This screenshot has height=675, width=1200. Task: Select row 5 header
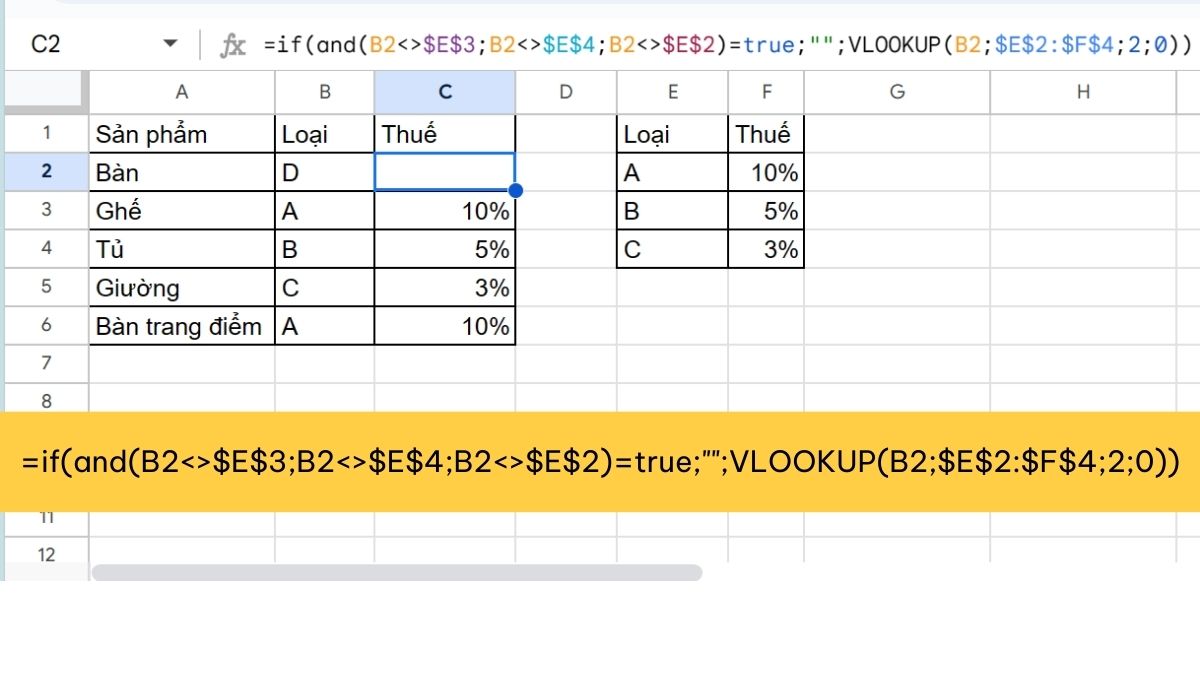[46, 287]
